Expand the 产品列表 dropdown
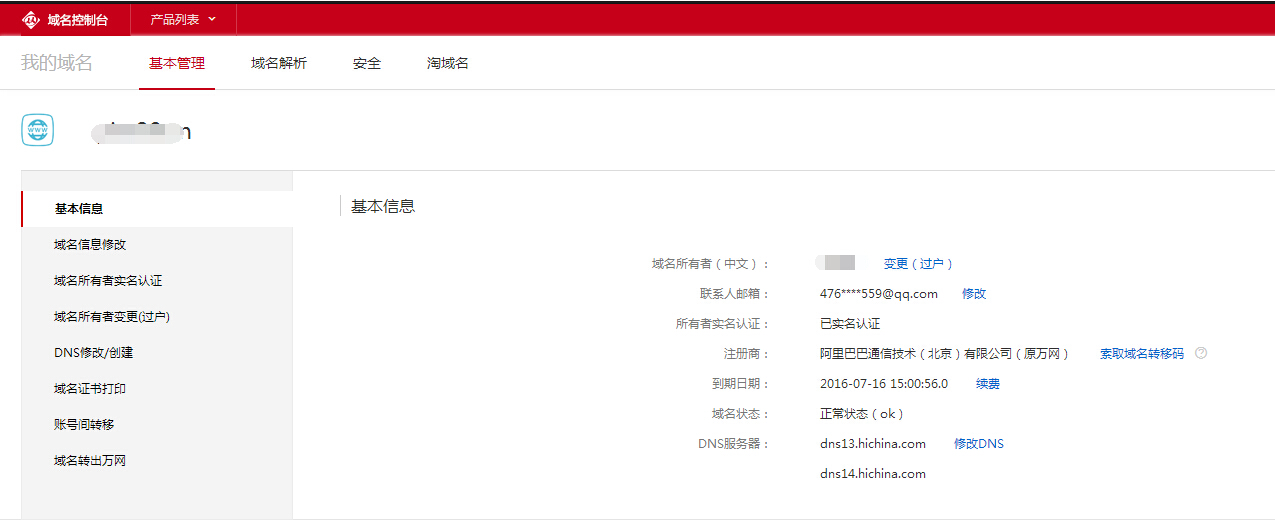 (182, 20)
